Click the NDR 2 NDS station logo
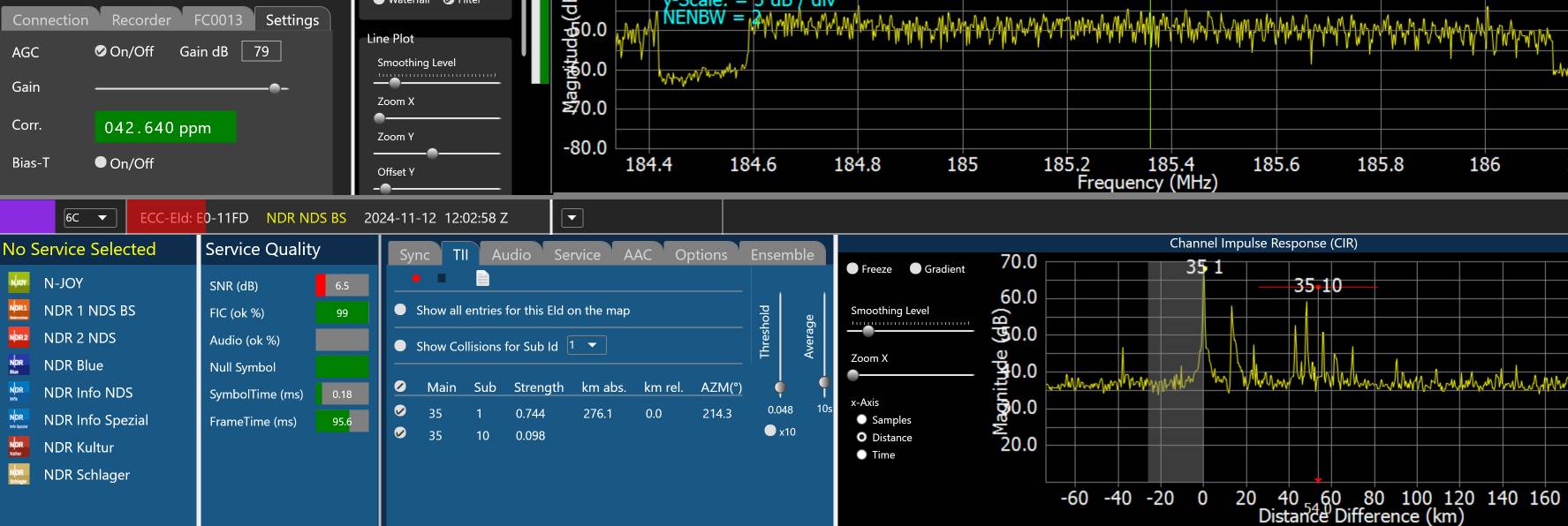This screenshot has height=526, width=1568. 19,337
